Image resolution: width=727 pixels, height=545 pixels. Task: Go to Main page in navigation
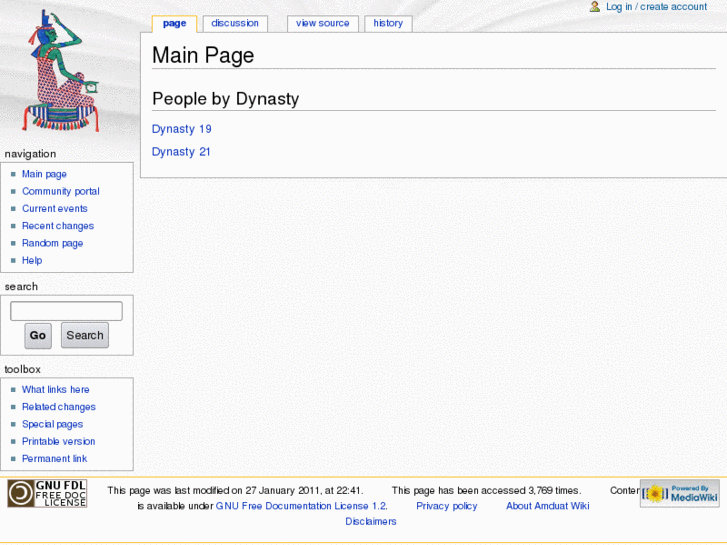pos(45,174)
